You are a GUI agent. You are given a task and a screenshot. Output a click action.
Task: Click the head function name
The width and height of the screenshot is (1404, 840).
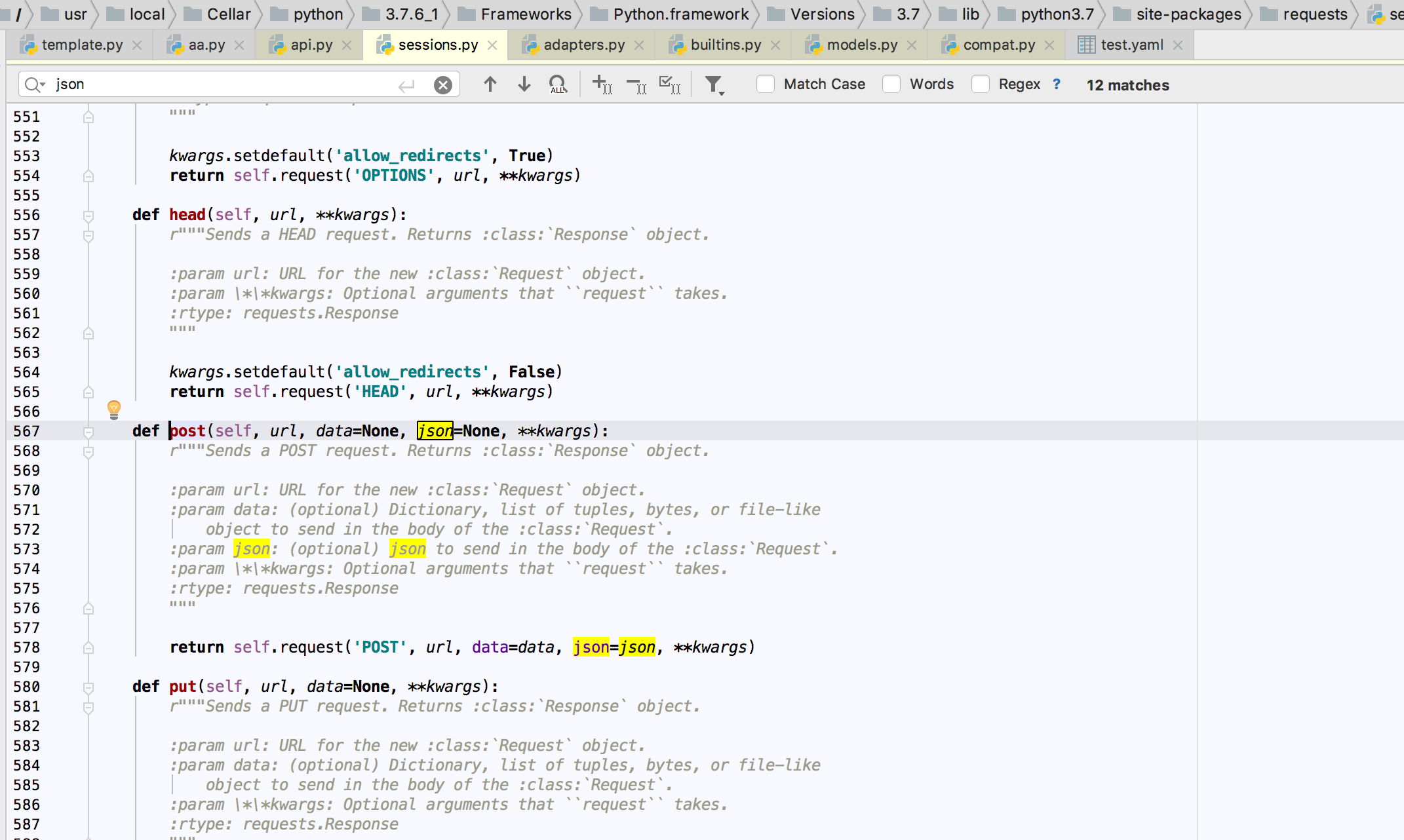point(187,214)
